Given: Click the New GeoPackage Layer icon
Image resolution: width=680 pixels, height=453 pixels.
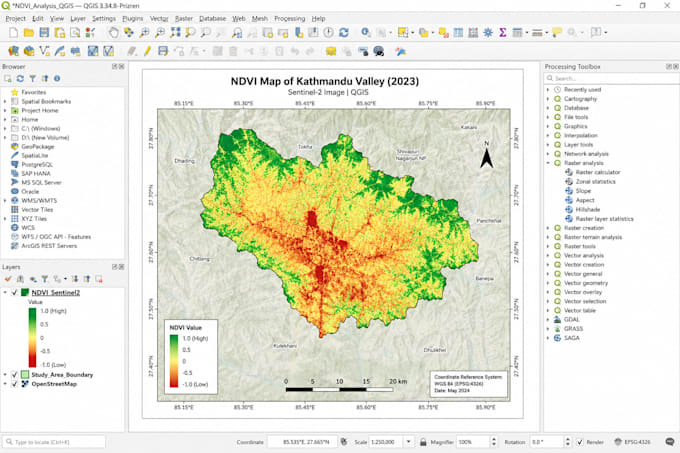Looking at the screenshot, I should tap(29, 51).
